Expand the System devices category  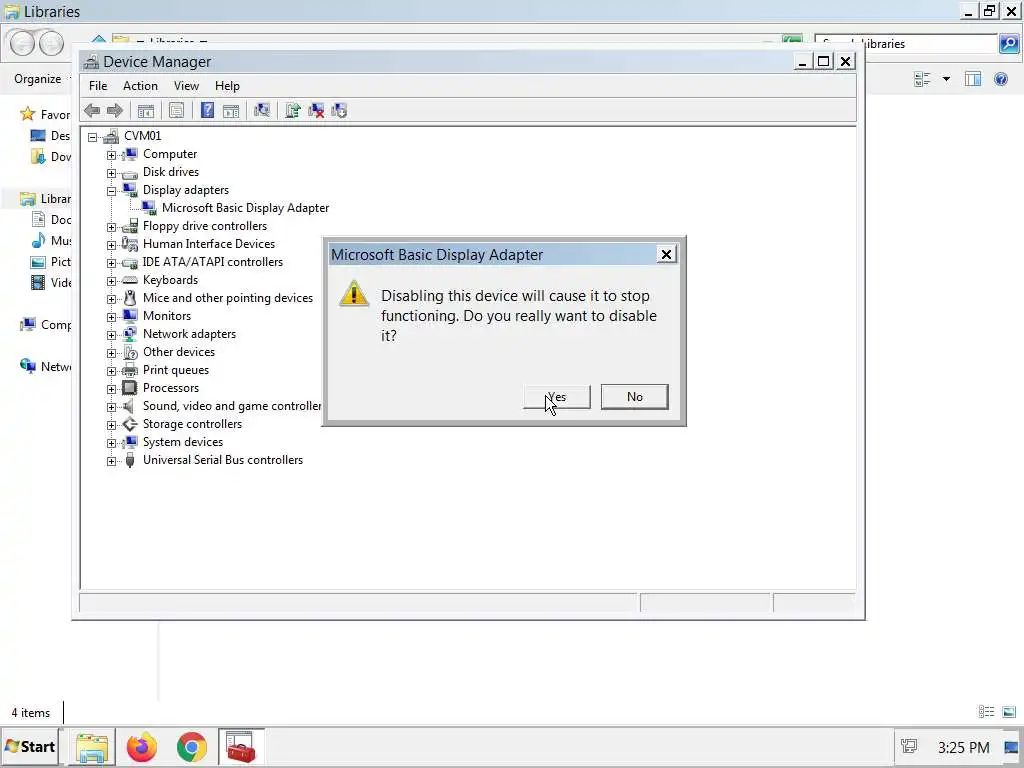(x=112, y=443)
